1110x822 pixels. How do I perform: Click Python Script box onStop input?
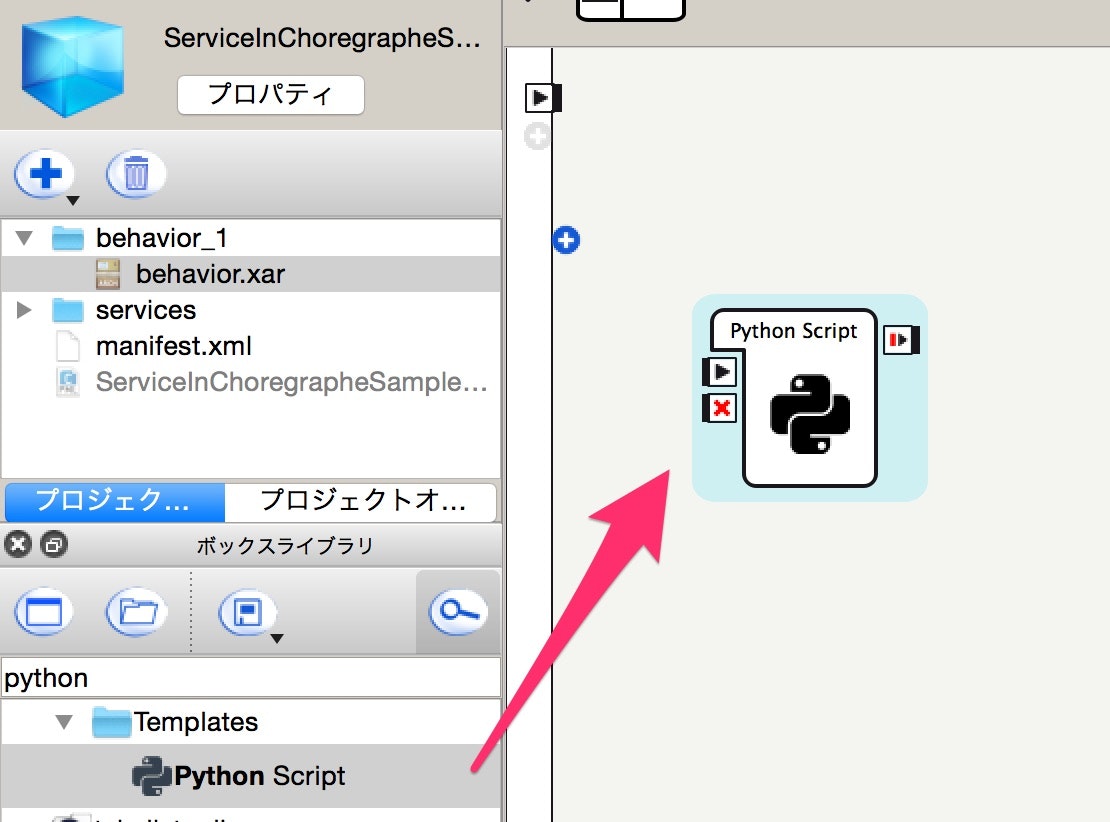coord(719,408)
